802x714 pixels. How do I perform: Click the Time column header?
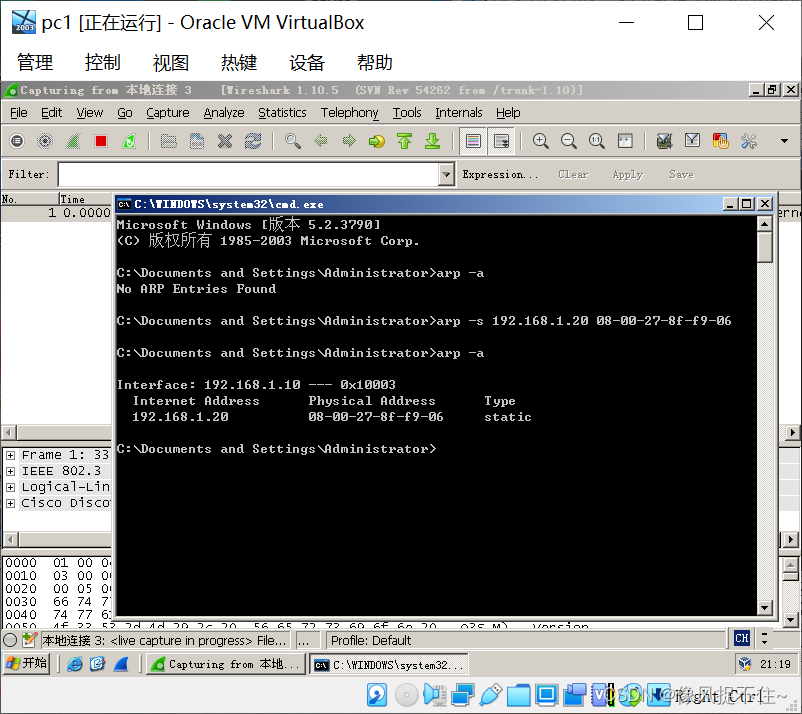[84, 199]
